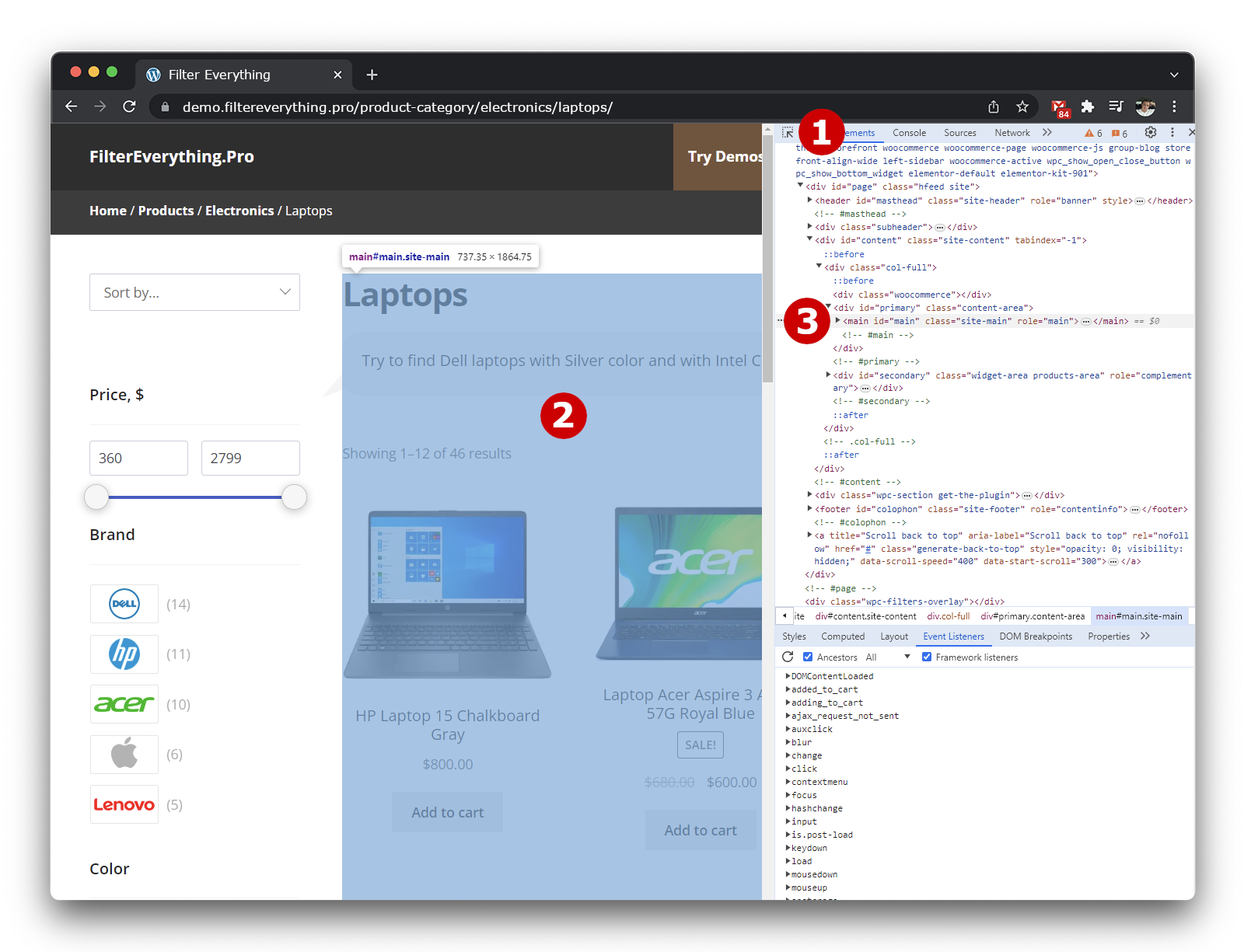Add HP Laptop 15 to cart

coord(447,812)
